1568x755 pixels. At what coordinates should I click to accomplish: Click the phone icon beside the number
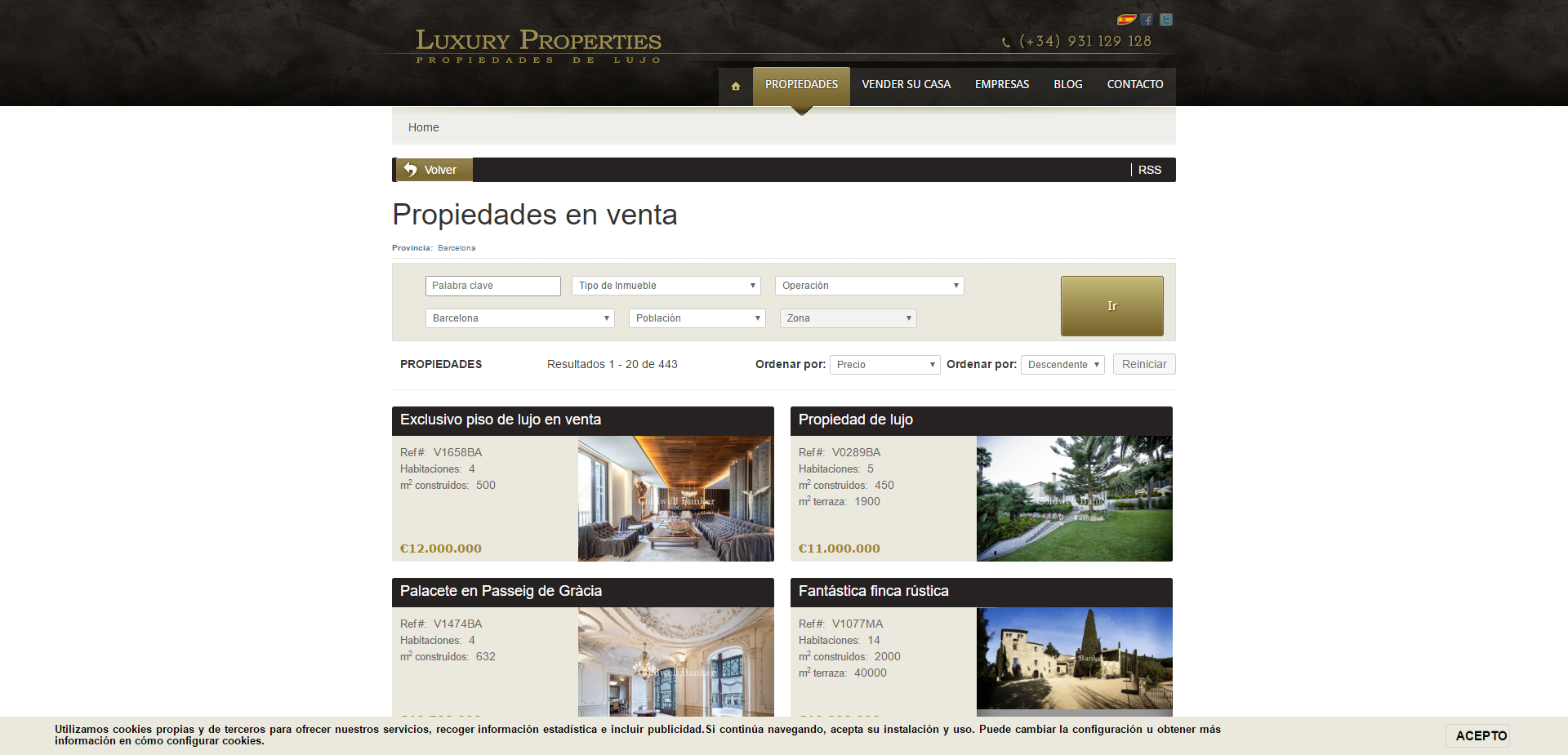click(x=1006, y=42)
